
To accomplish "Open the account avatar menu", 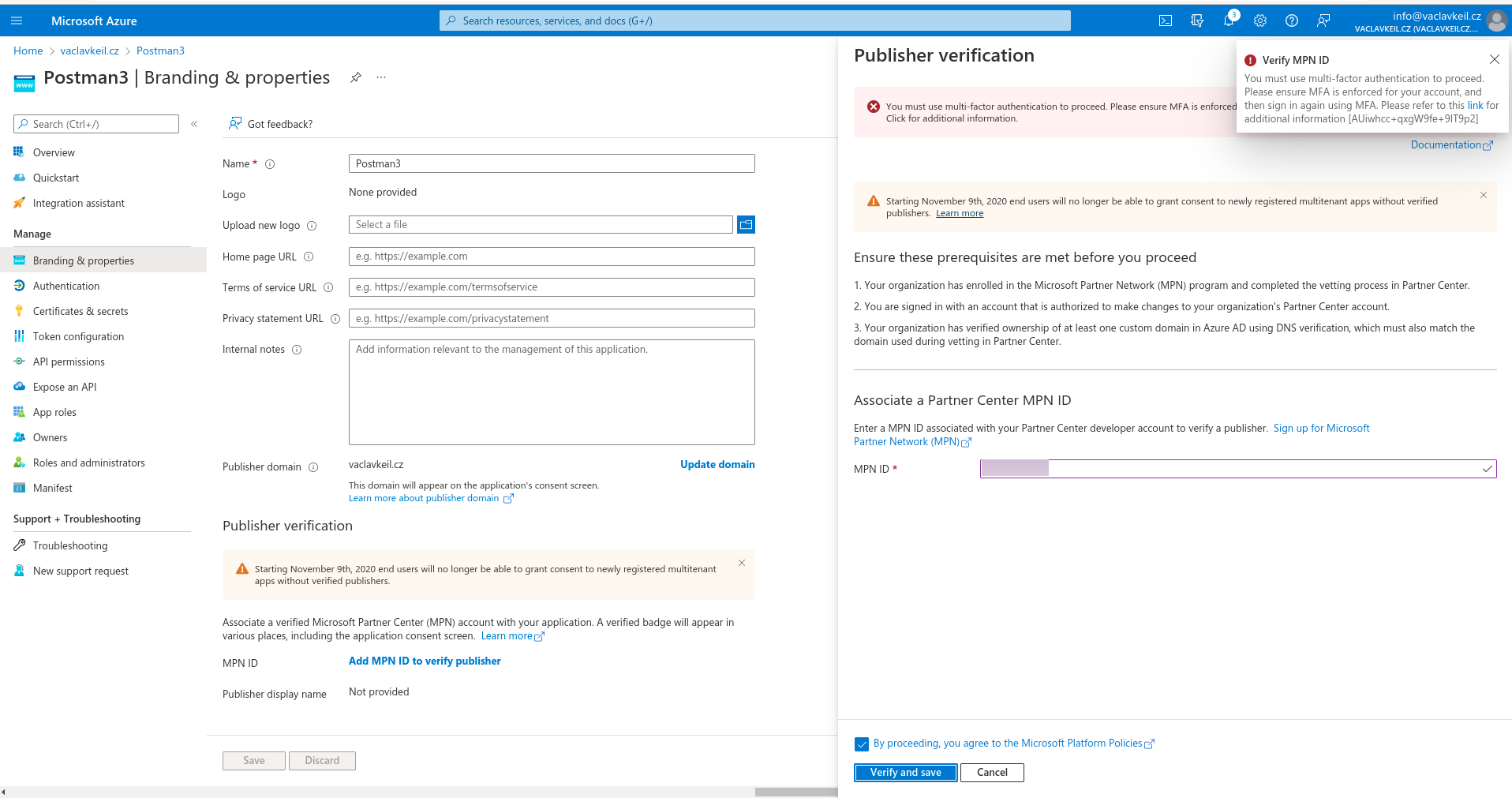I will tap(1496, 21).
